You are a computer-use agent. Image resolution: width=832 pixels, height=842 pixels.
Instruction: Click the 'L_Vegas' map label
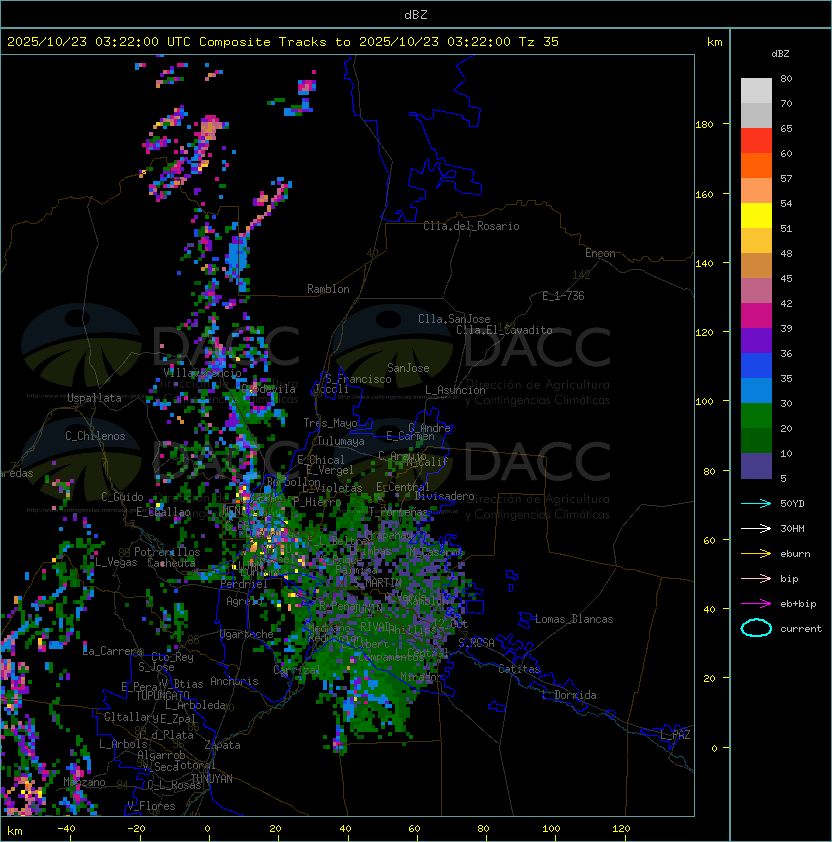117,562
